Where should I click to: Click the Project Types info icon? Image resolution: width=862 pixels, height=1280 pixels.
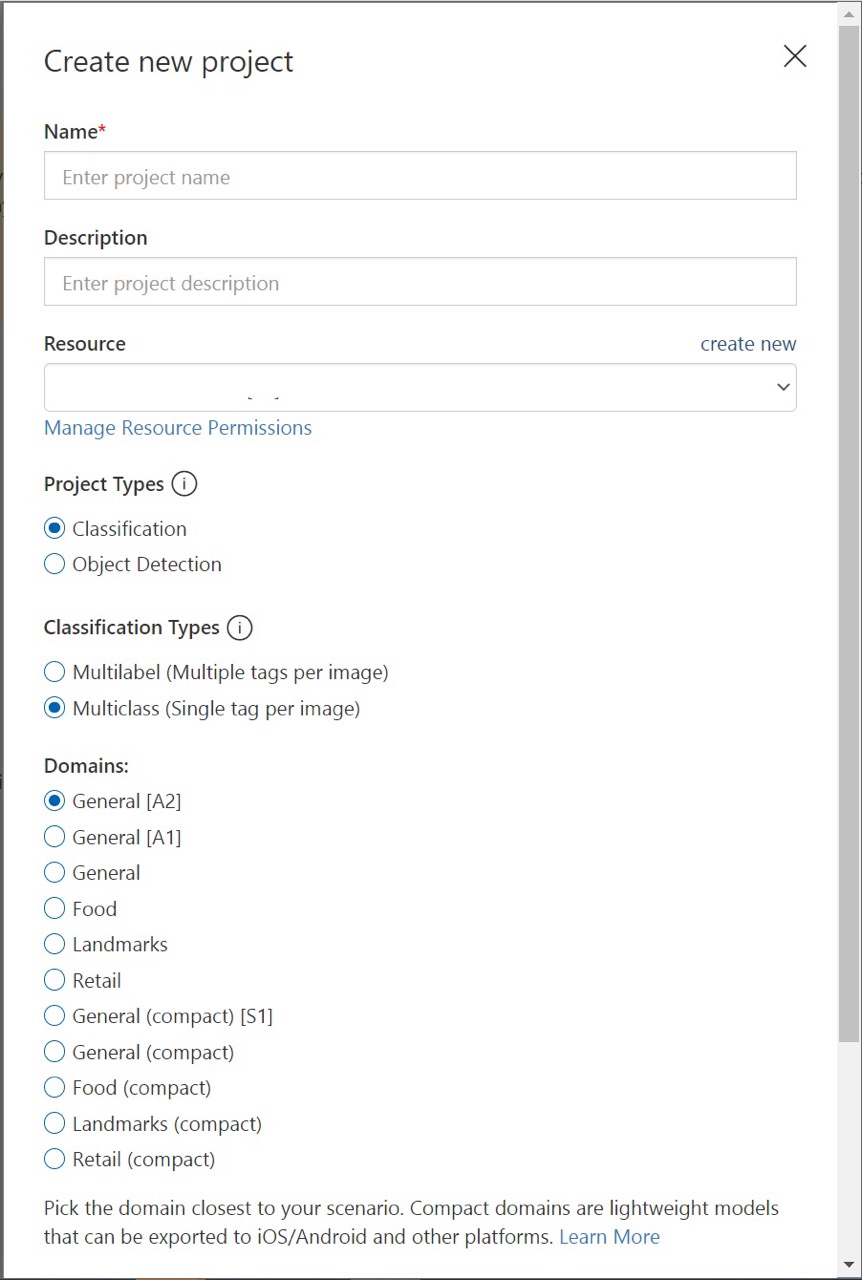coord(184,484)
